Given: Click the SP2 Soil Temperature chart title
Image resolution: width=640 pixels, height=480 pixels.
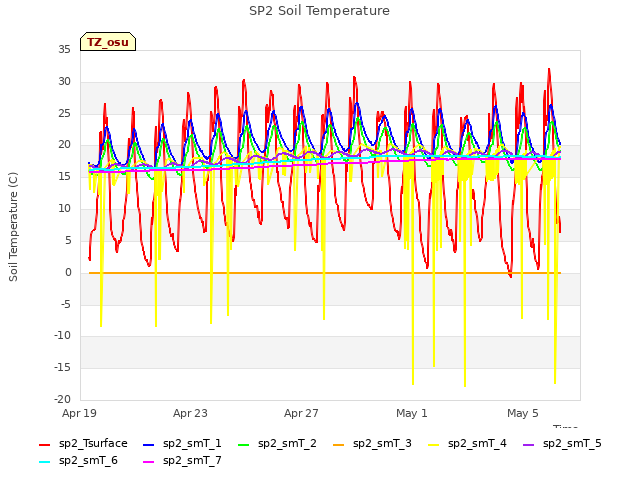Looking at the screenshot, I should pyautogui.click(x=320, y=11).
